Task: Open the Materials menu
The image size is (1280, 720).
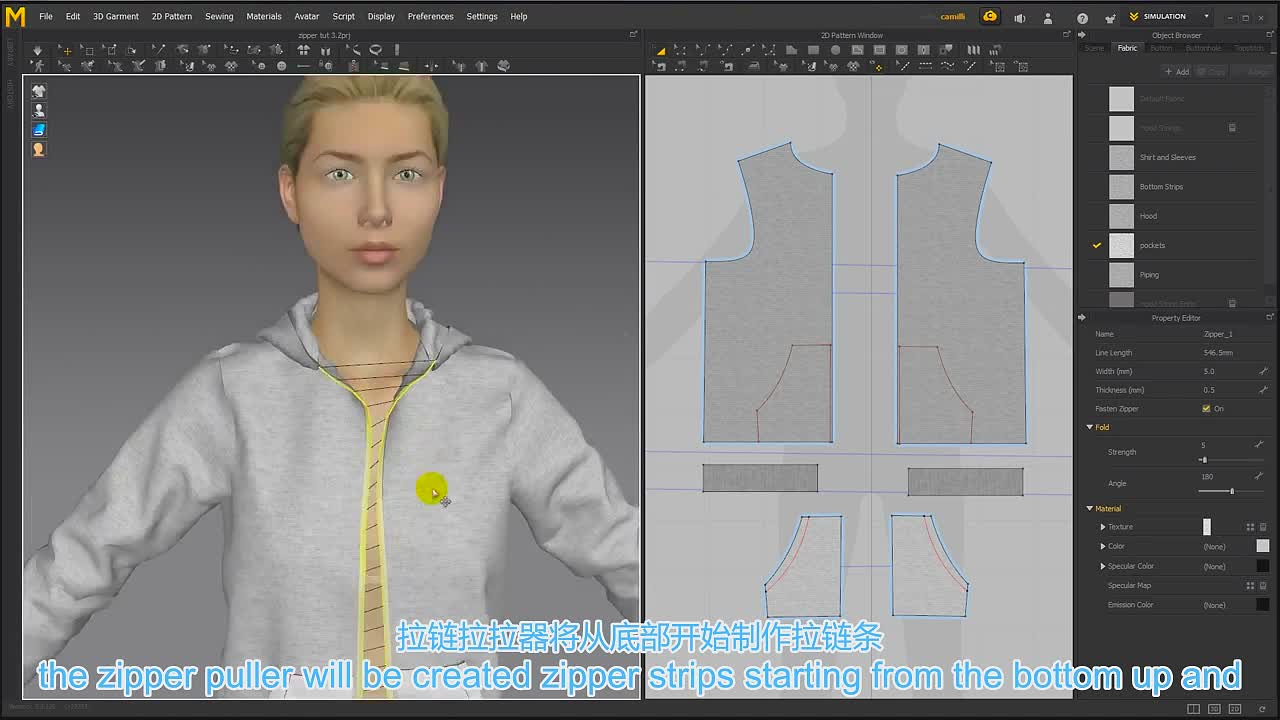Action: (x=264, y=17)
